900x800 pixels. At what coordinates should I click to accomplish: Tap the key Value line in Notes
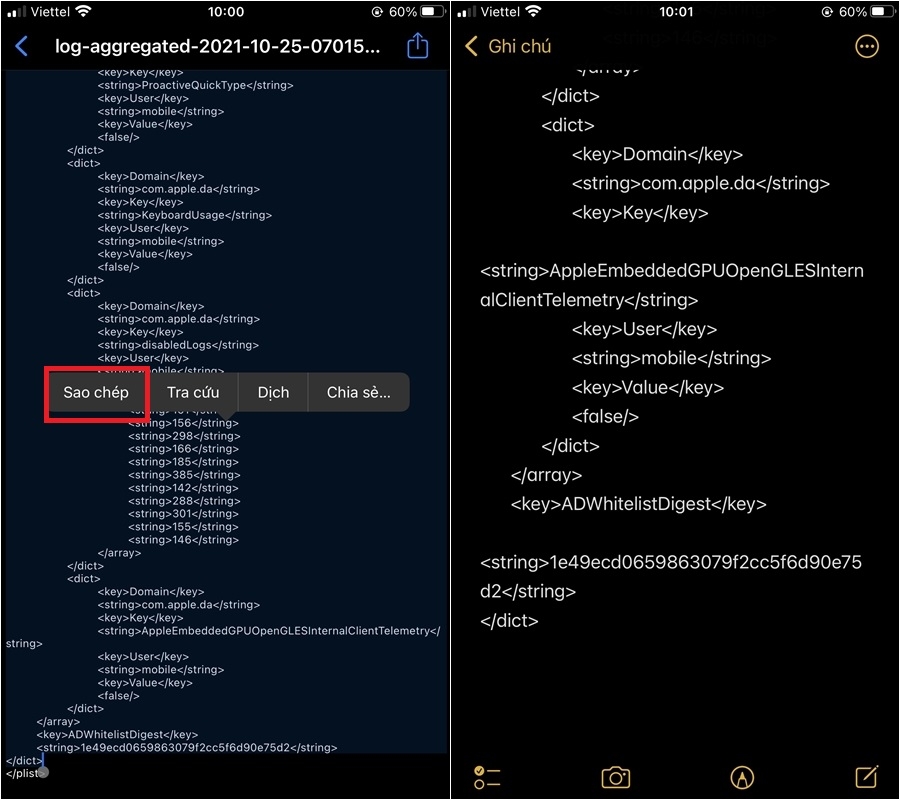[647, 387]
